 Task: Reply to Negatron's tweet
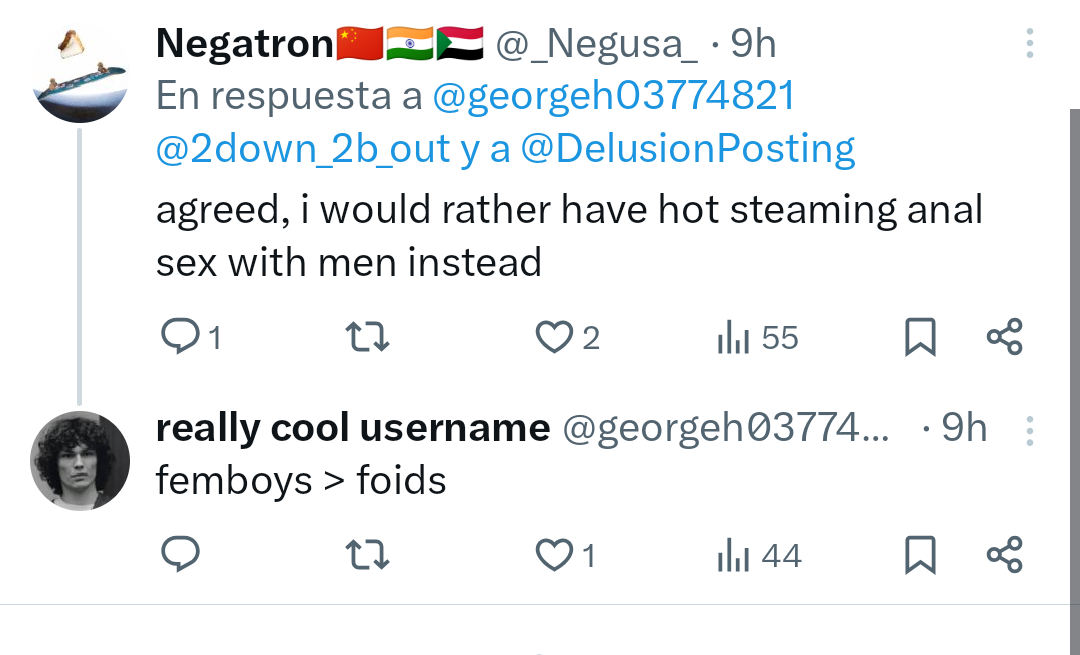[180, 338]
